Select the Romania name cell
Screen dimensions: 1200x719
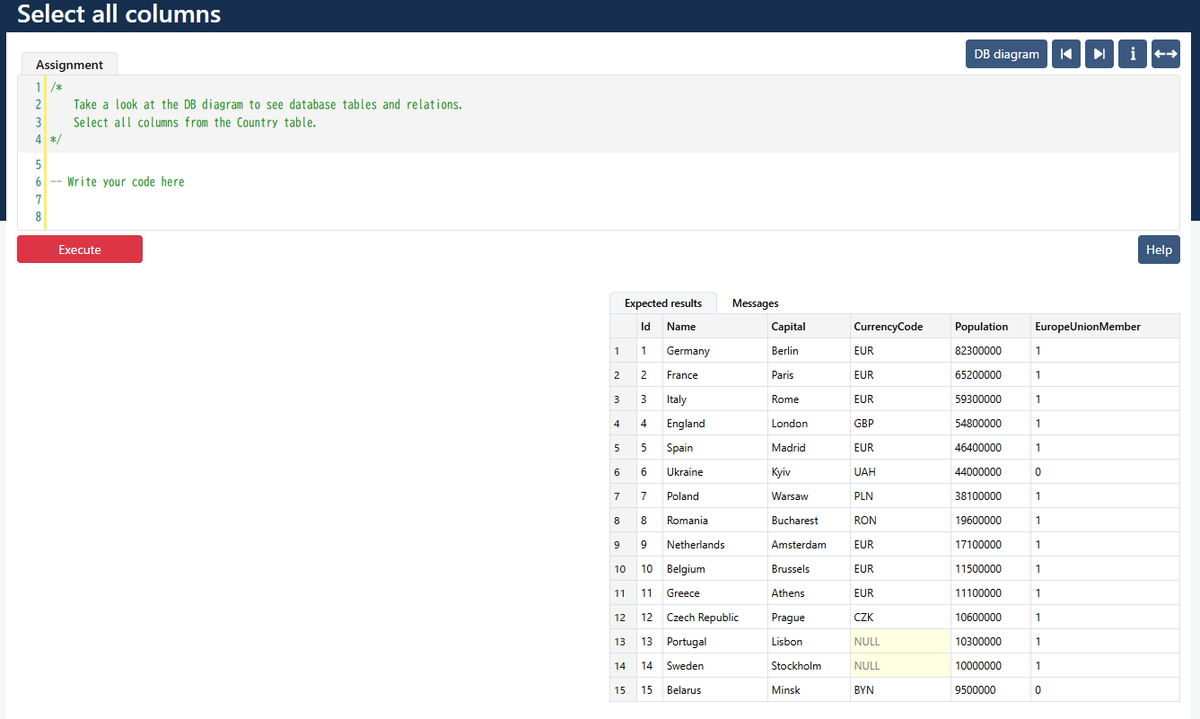715,520
